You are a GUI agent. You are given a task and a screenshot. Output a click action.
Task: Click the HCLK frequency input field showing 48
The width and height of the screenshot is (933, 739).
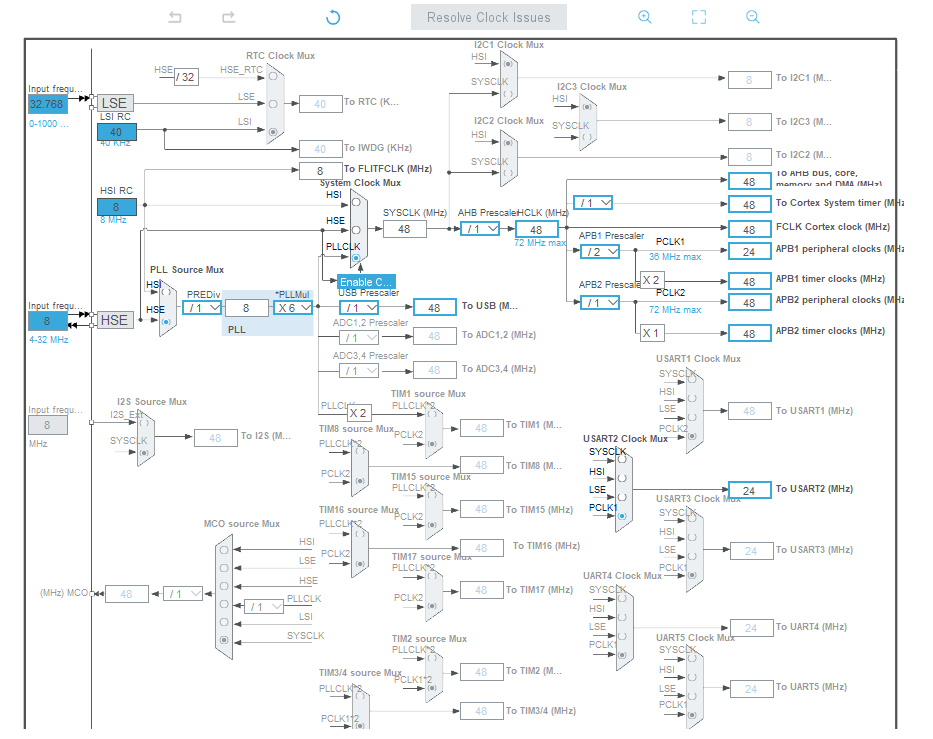pyautogui.click(x=538, y=228)
